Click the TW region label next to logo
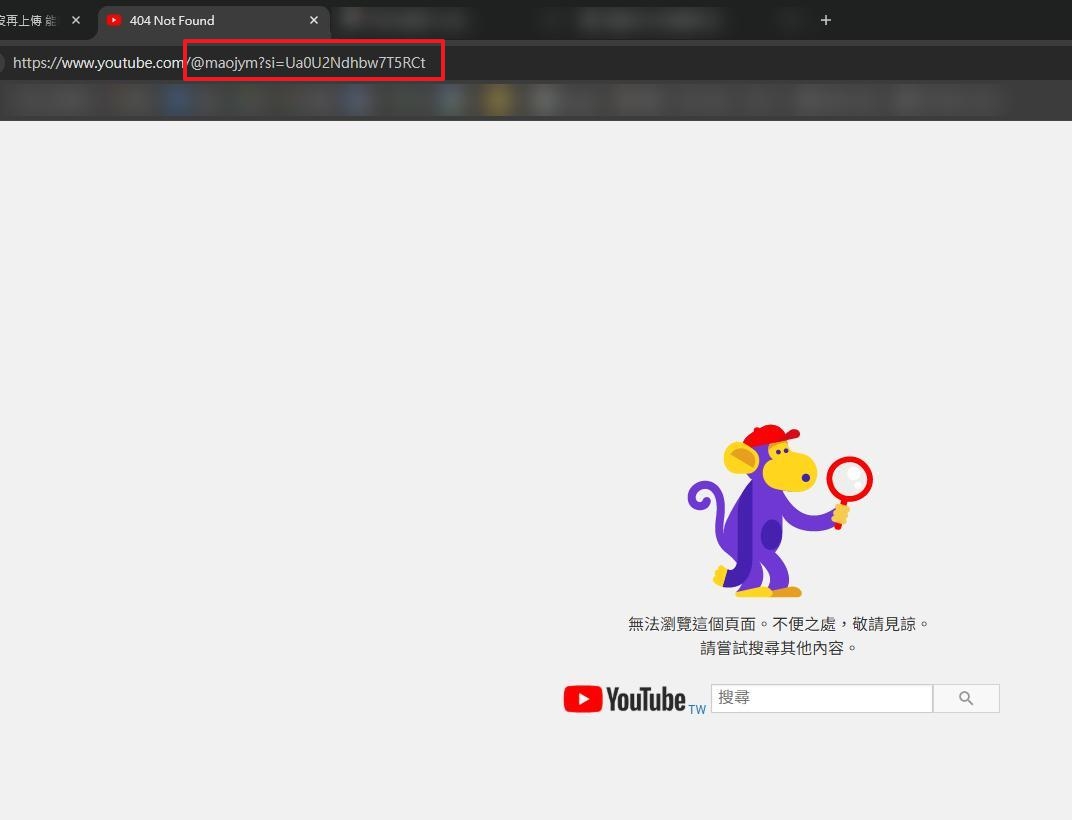 pos(697,709)
